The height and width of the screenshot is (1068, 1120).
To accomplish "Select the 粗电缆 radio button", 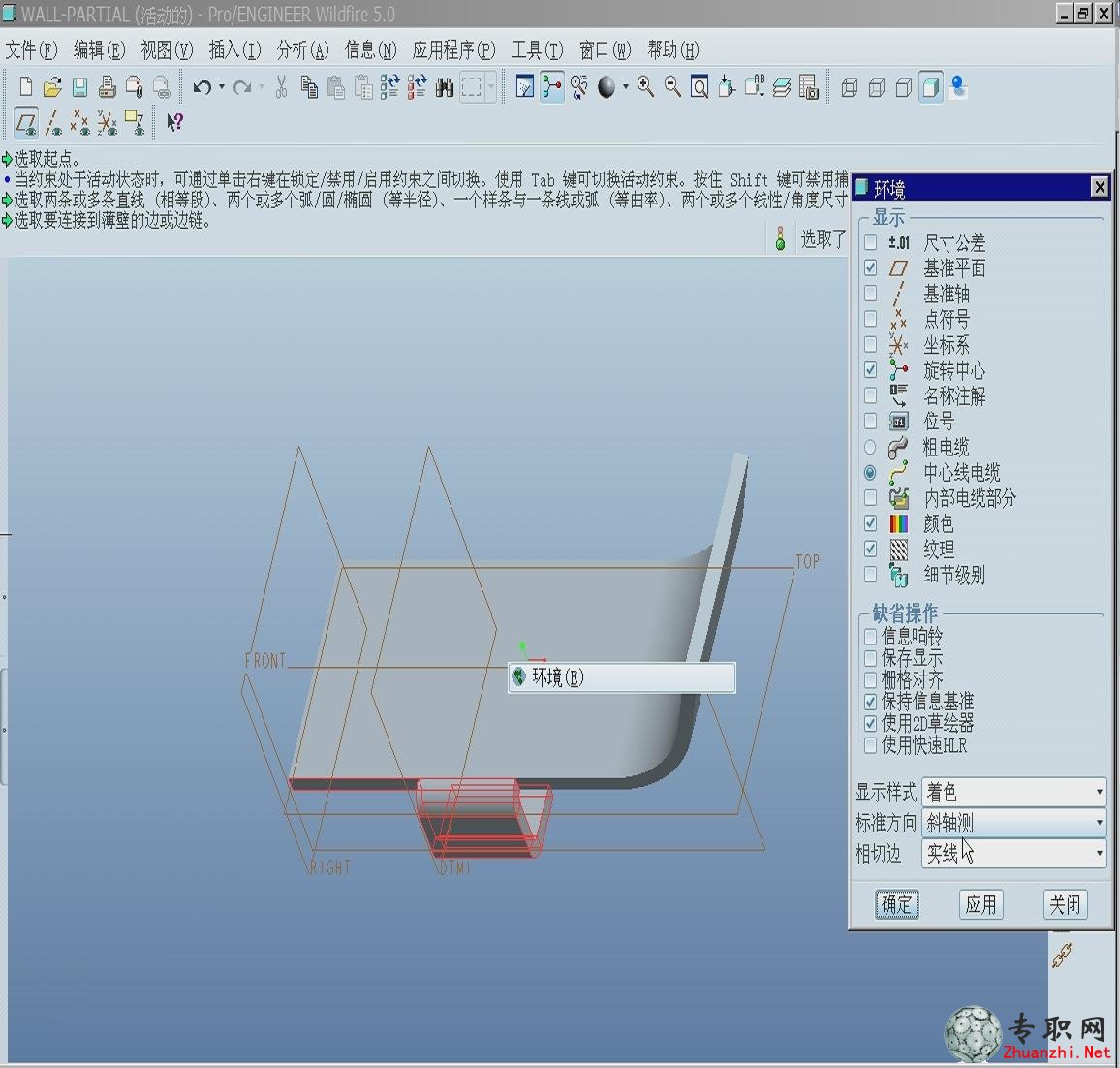I will pos(870,447).
